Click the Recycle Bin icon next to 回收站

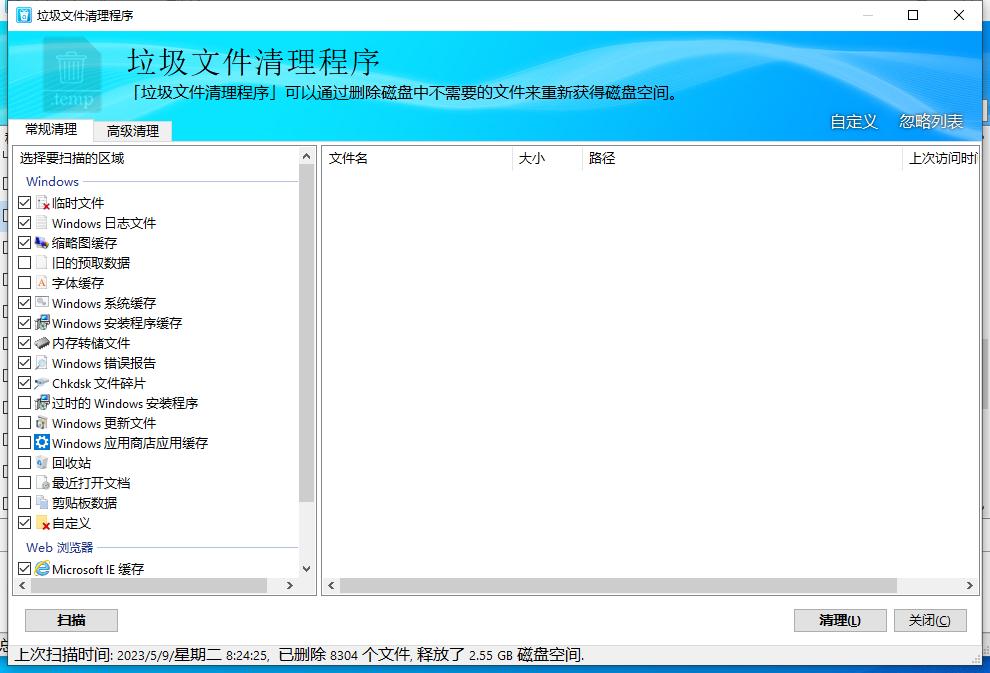click(41, 463)
